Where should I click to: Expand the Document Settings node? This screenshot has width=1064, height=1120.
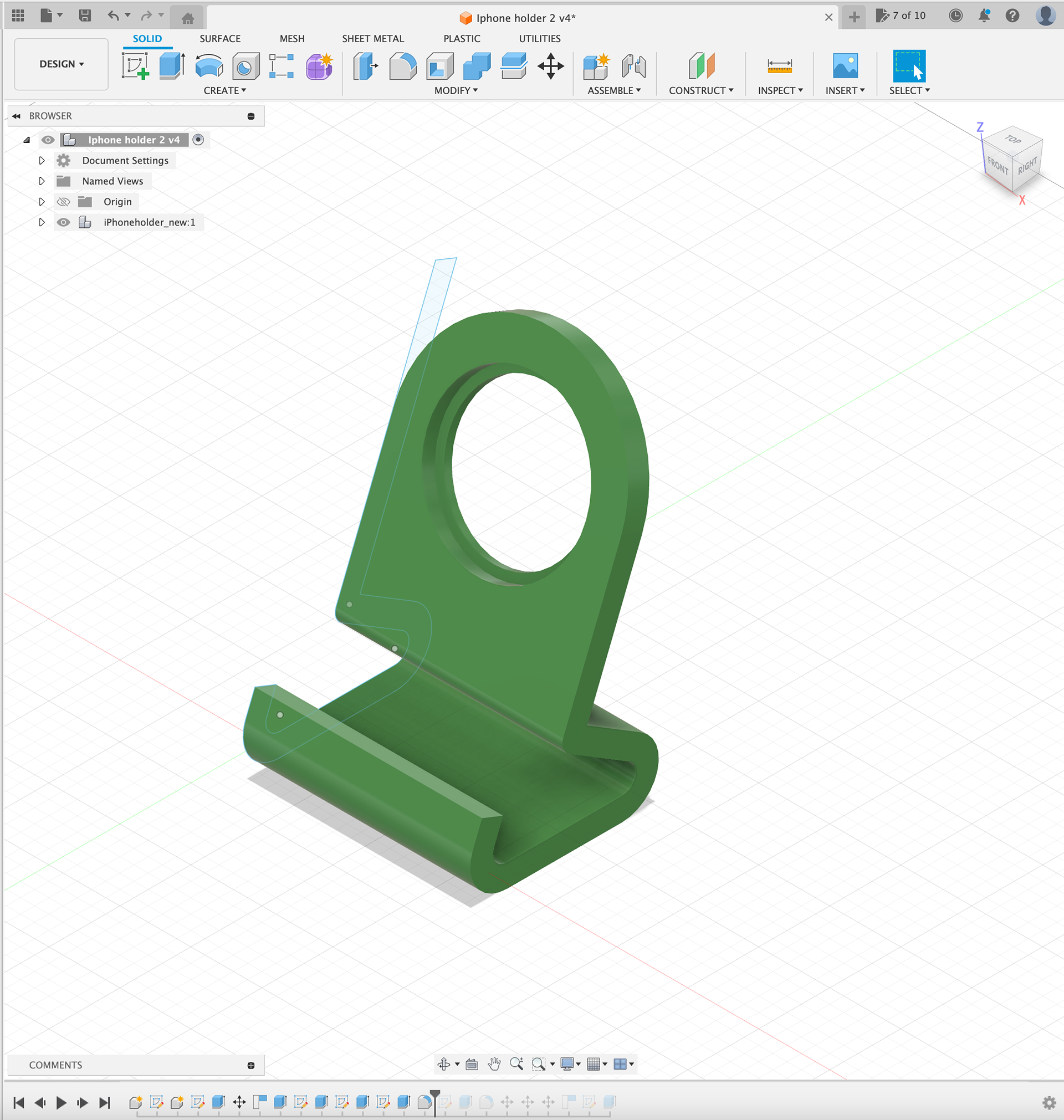point(42,161)
